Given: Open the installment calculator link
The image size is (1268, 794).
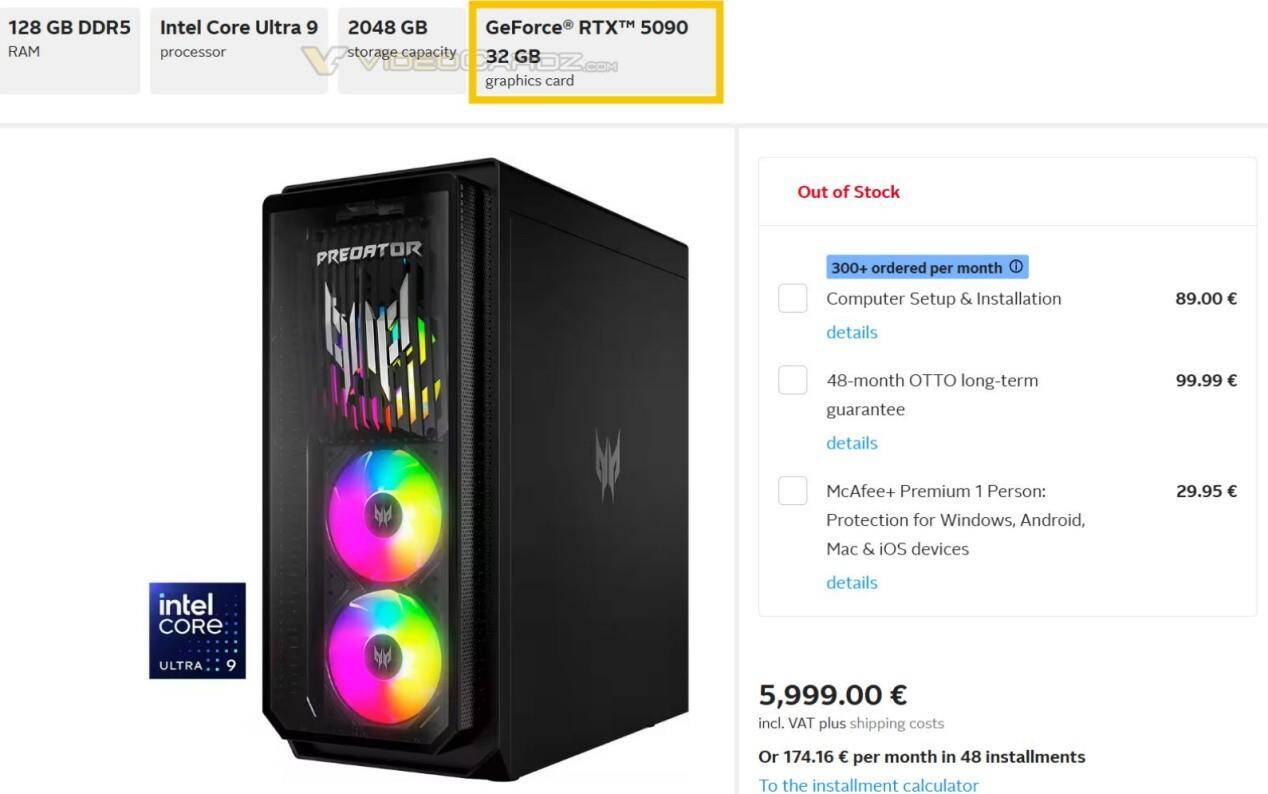Looking at the screenshot, I should coord(869,785).
